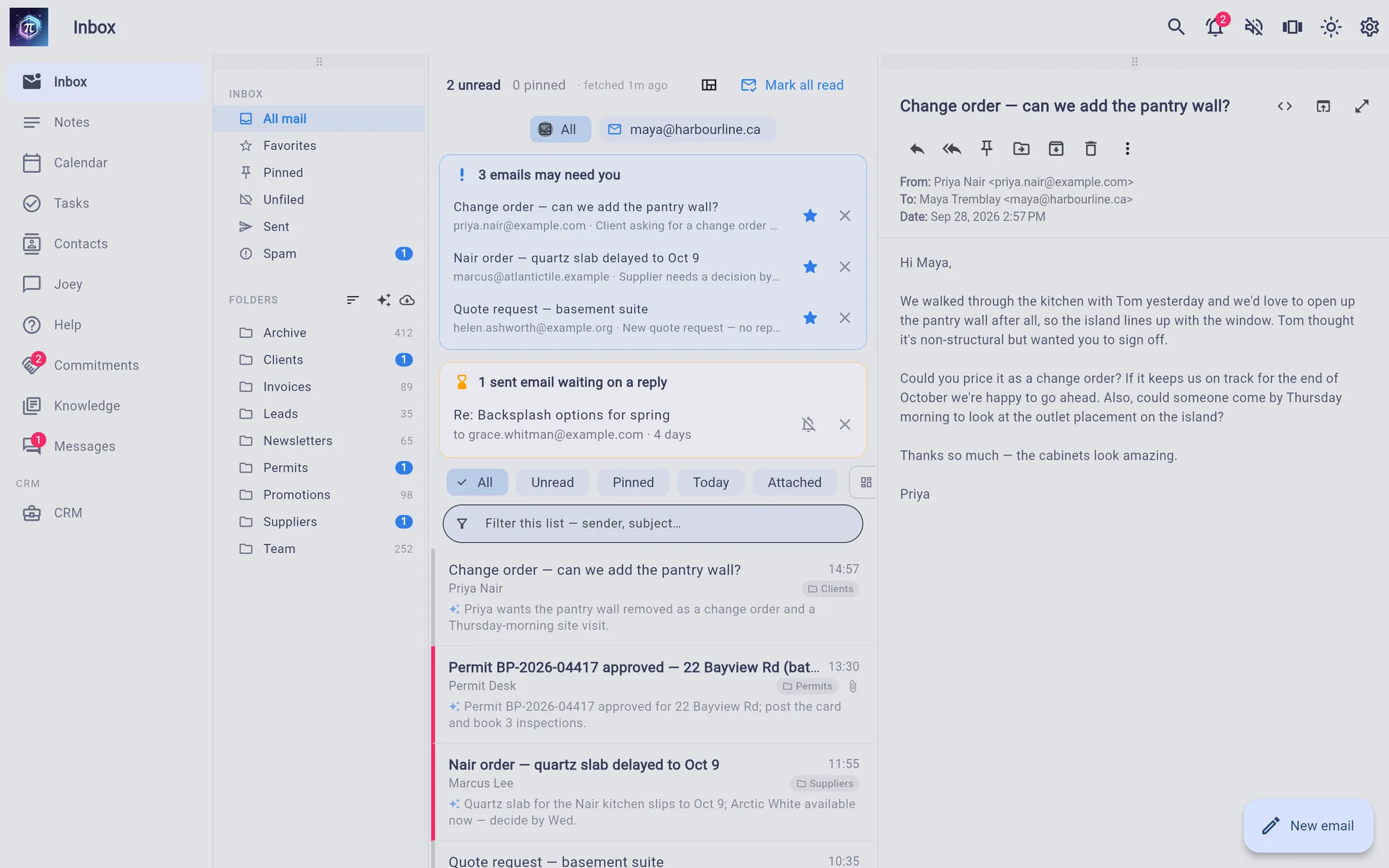The image size is (1389, 868).
Task: Open Joey chat in the sidebar
Action: tap(106, 284)
